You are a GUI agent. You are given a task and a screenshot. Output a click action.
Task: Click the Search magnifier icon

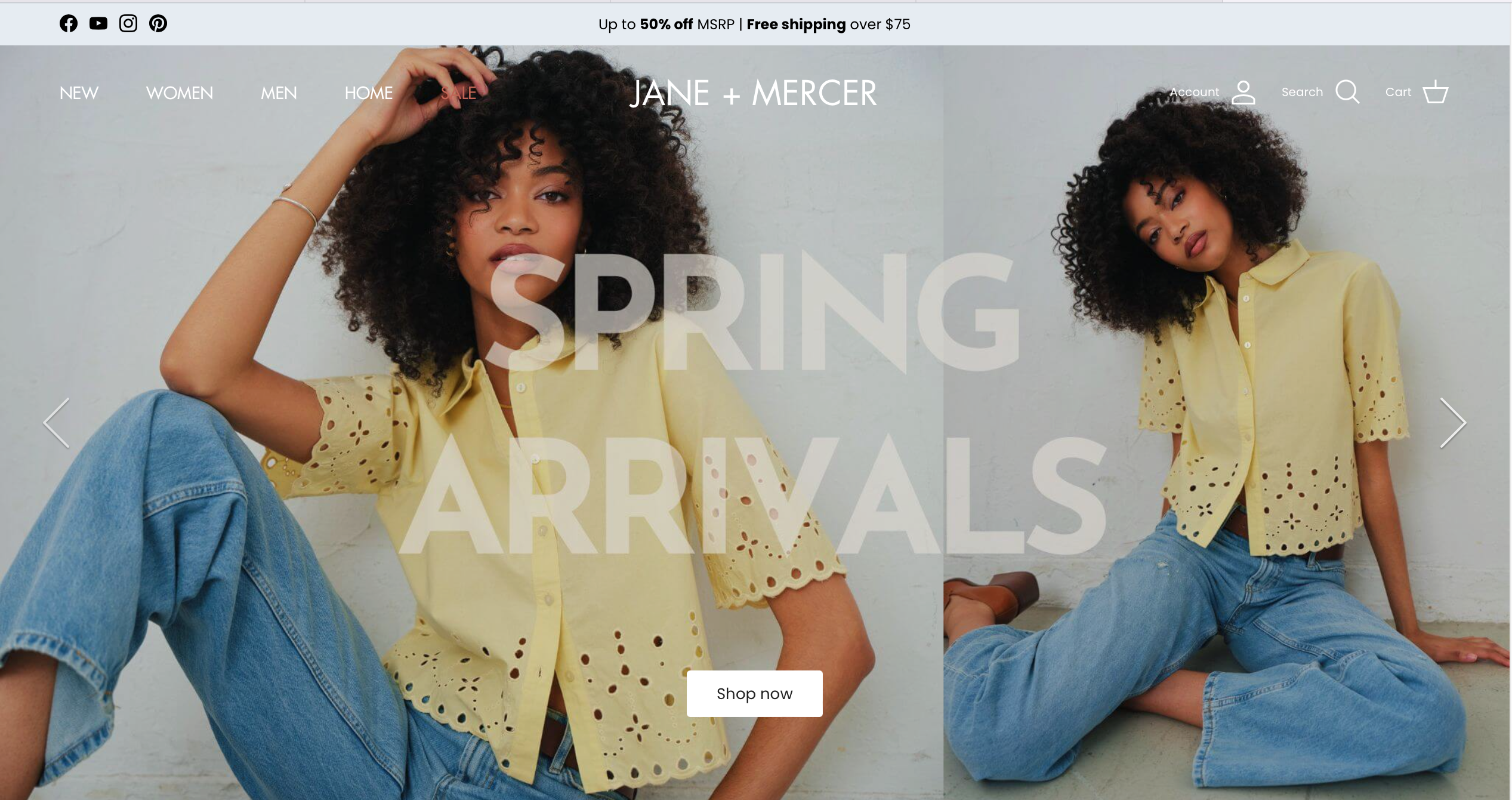(x=1347, y=93)
